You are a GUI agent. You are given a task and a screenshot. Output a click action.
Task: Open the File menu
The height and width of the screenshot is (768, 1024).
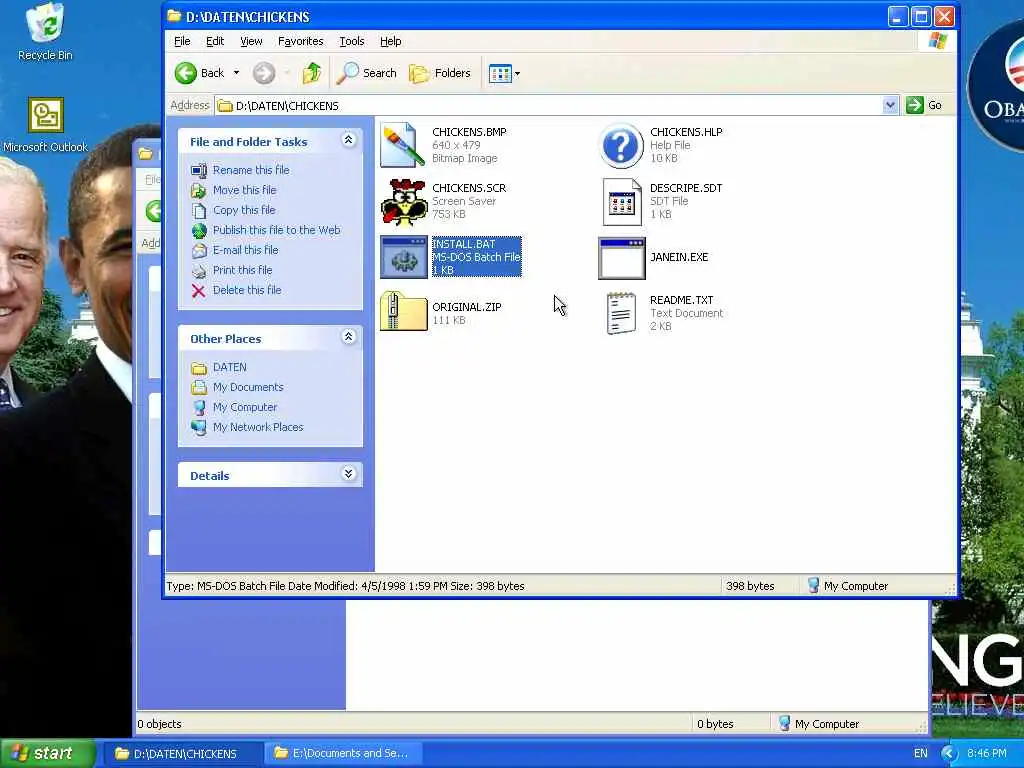coord(182,41)
